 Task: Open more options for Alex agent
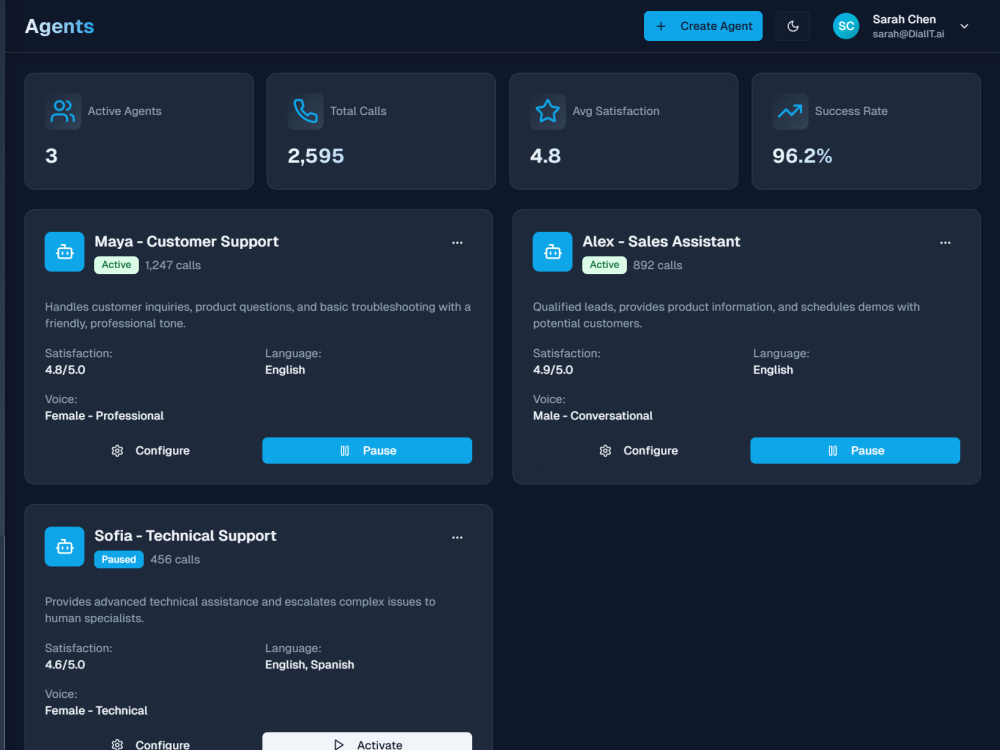pyautogui.click(x=945, y=242)
